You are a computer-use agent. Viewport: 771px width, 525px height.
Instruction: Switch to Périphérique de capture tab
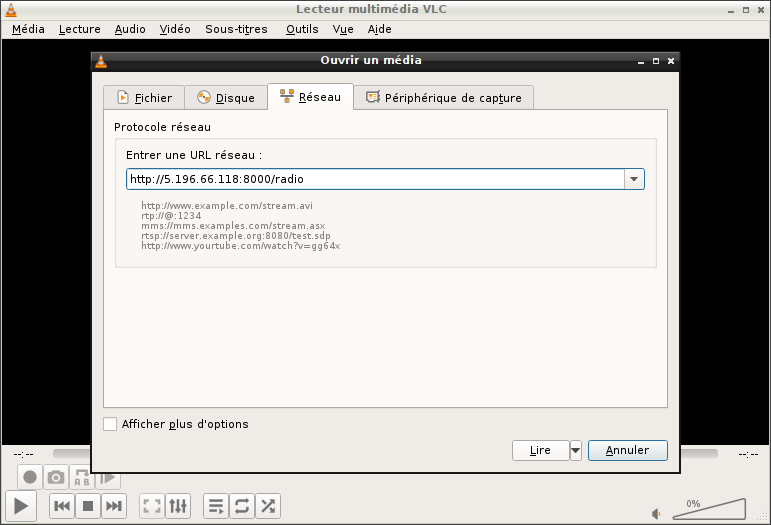pos(444,98)
